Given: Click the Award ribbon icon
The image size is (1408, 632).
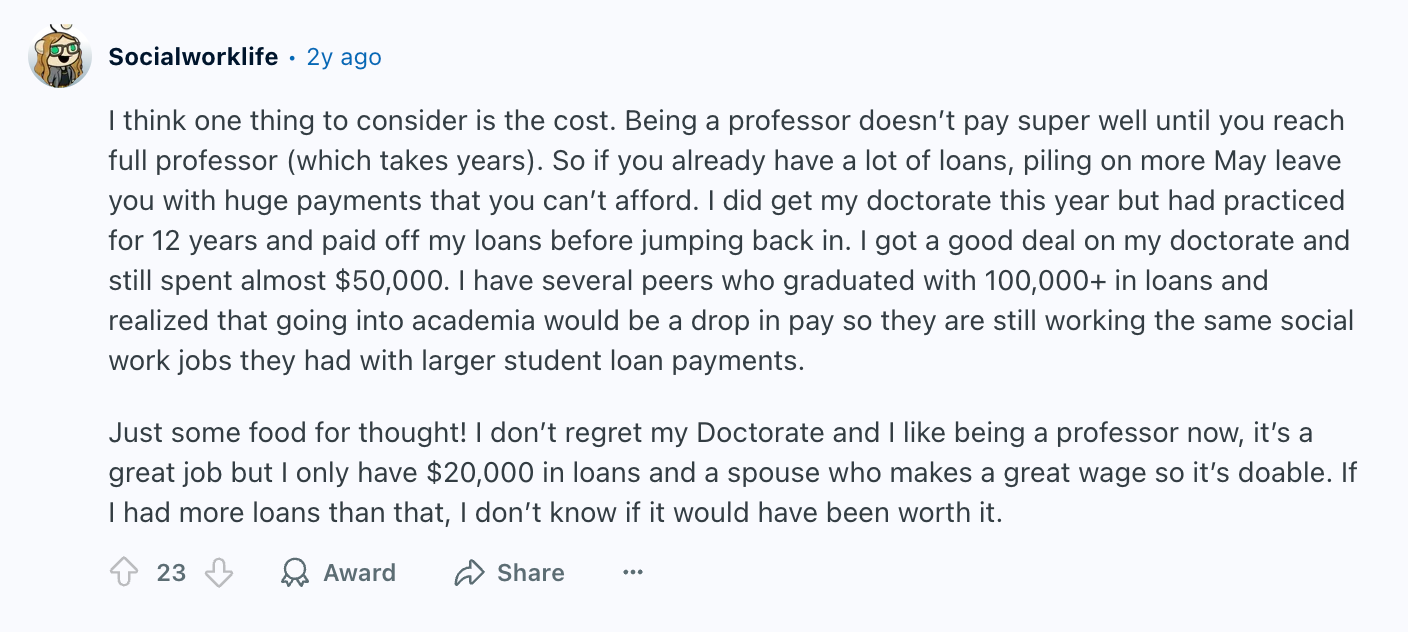Looking at the screenshot, I should tap(295, 573).
